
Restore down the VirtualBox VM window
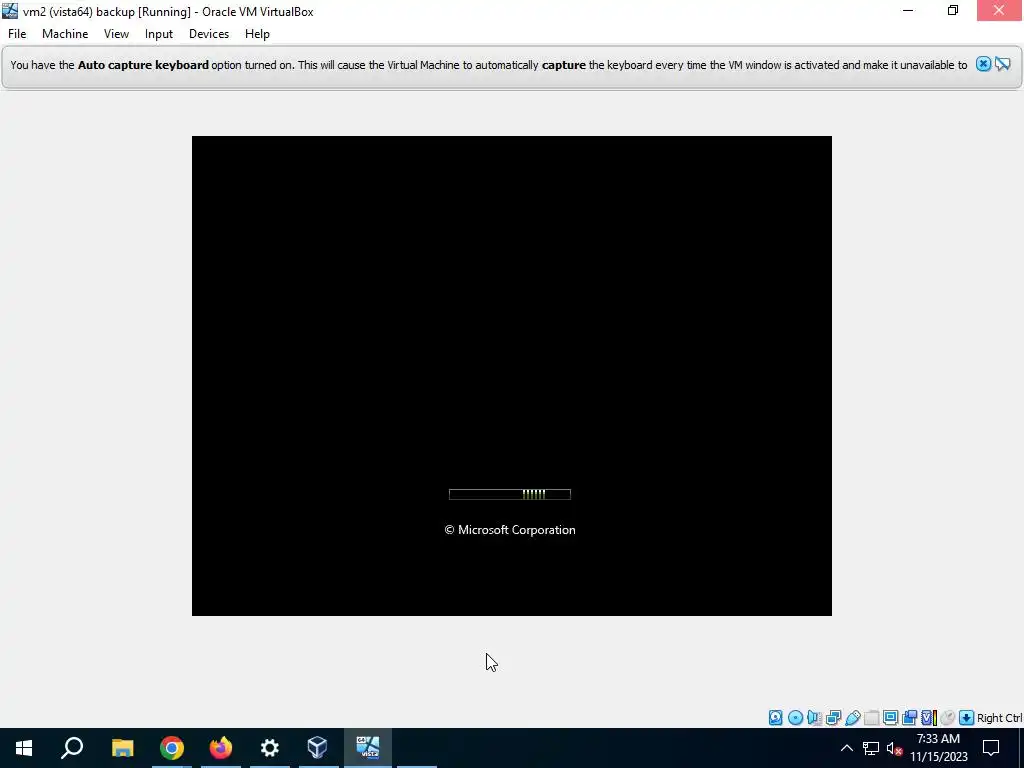(x=953, y=11)
